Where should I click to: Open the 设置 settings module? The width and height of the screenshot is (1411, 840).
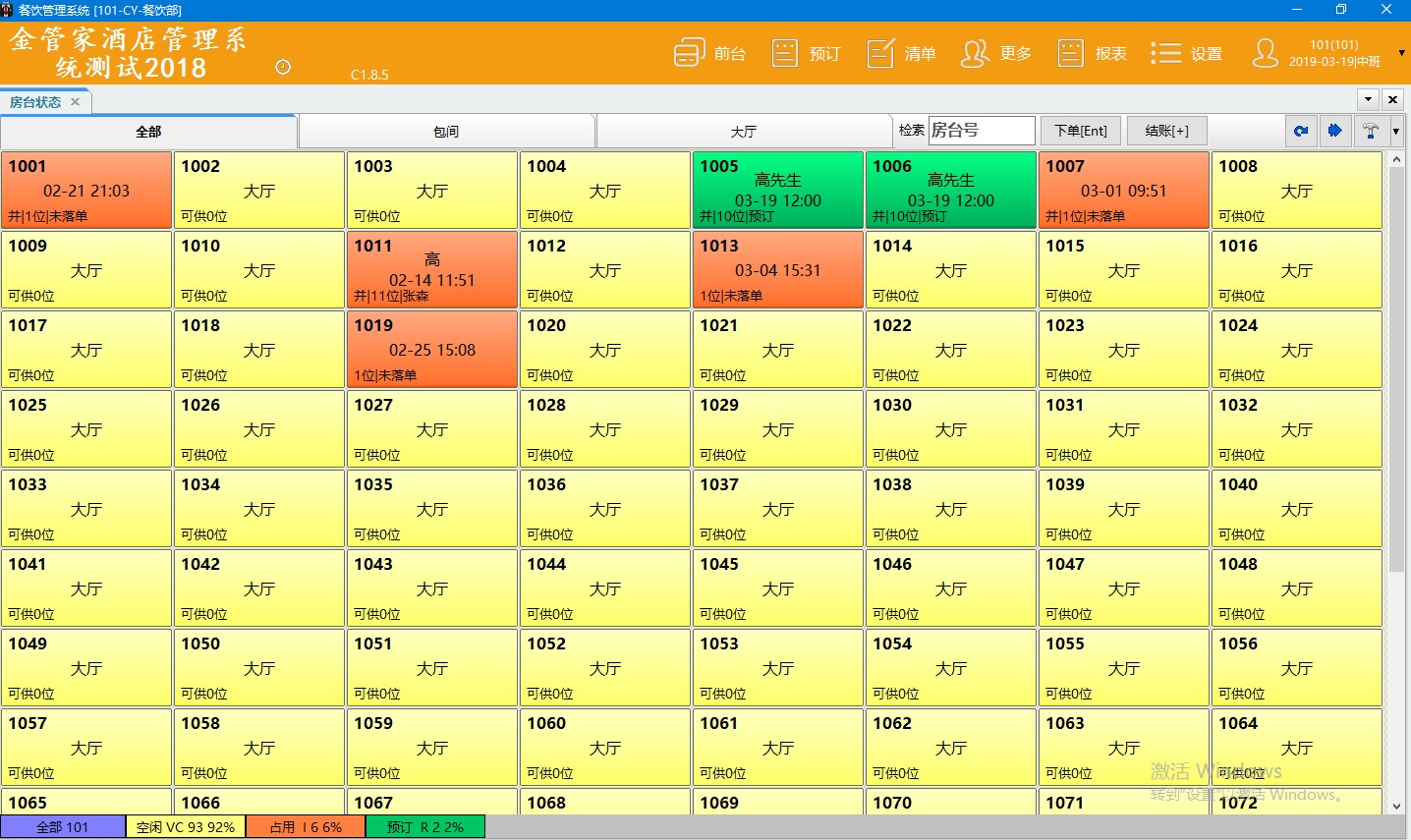[x=1186, y=53]
